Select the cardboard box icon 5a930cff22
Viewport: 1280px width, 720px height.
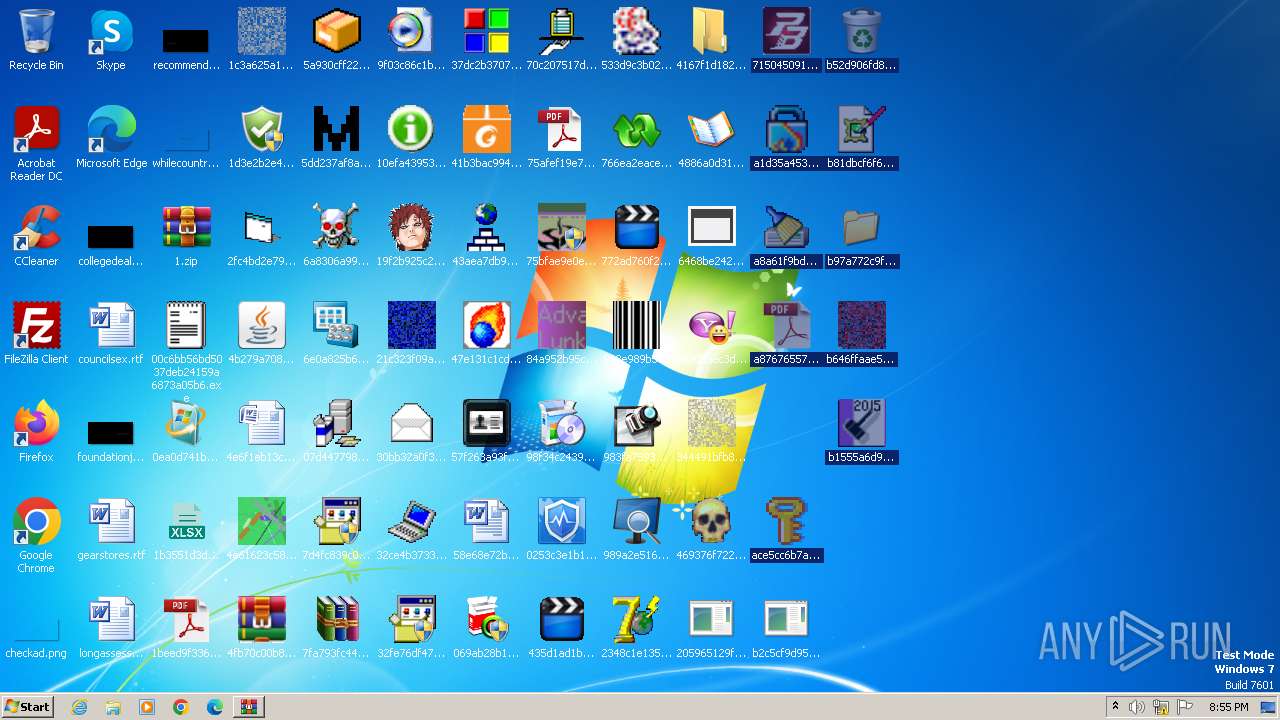tap(336, 40)
